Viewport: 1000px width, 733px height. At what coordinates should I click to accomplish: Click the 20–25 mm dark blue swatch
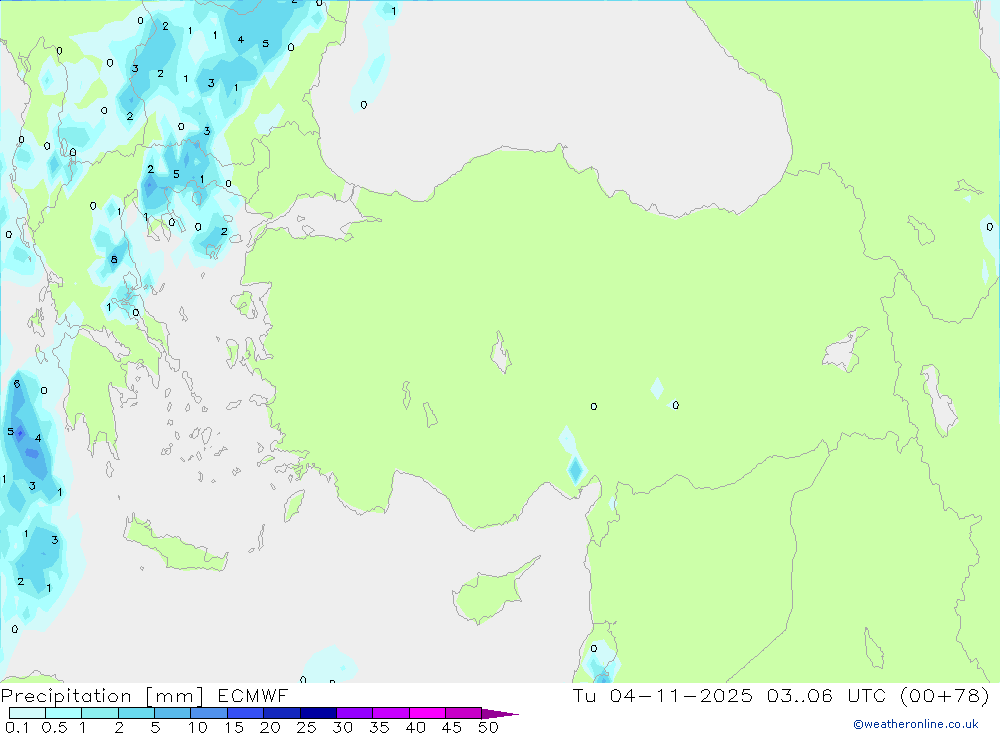coord(282,713)
